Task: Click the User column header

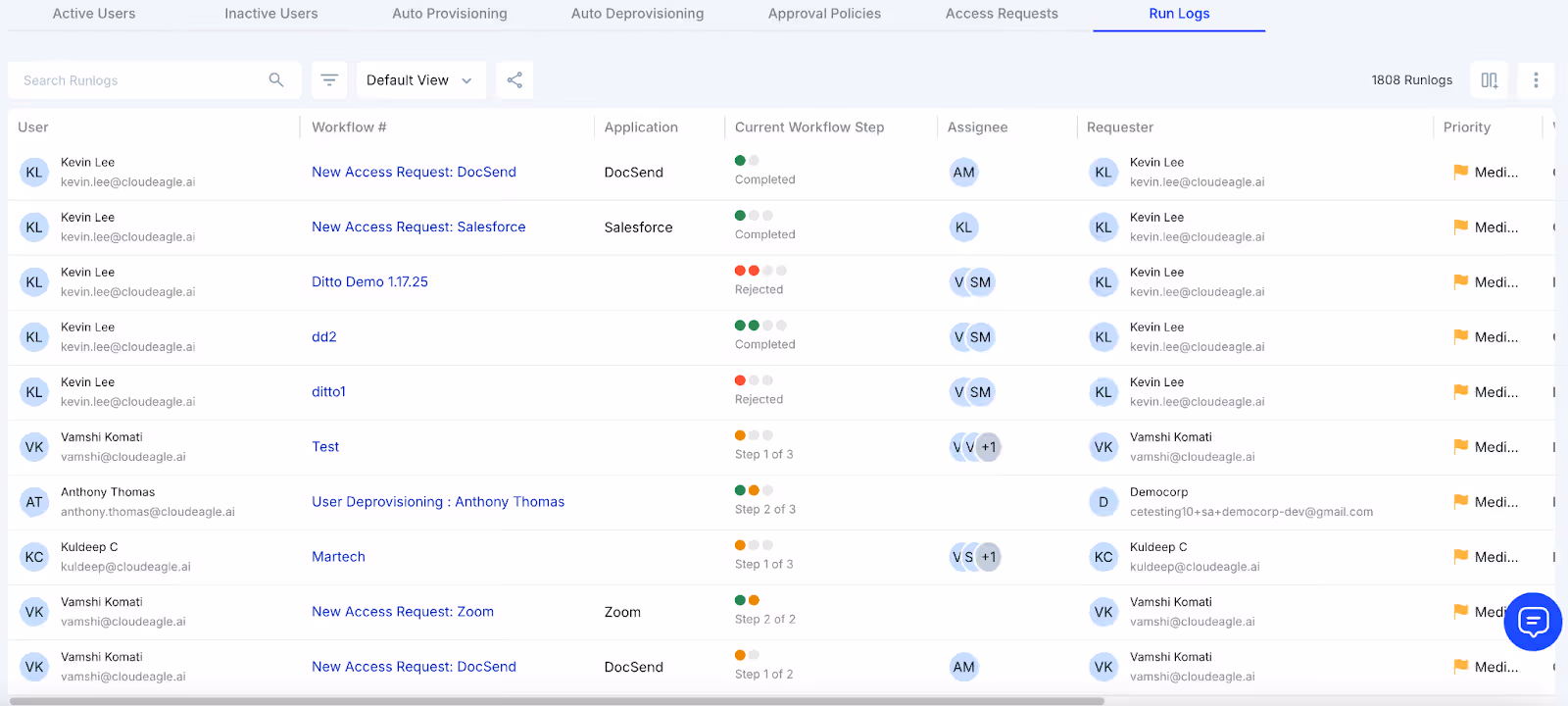Action: [x=32, y=127]
